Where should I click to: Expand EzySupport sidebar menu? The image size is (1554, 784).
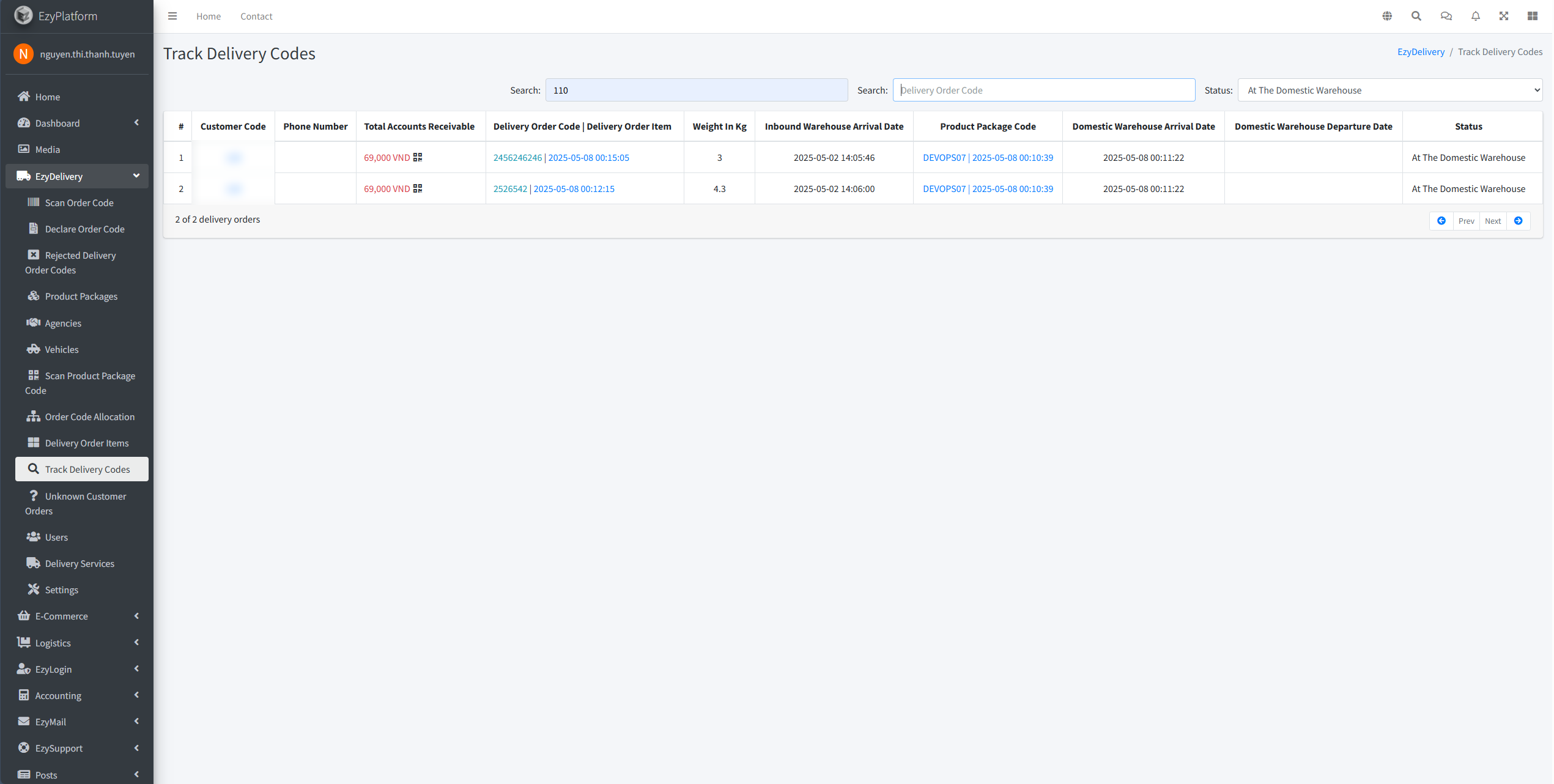(x=76, y=748)
